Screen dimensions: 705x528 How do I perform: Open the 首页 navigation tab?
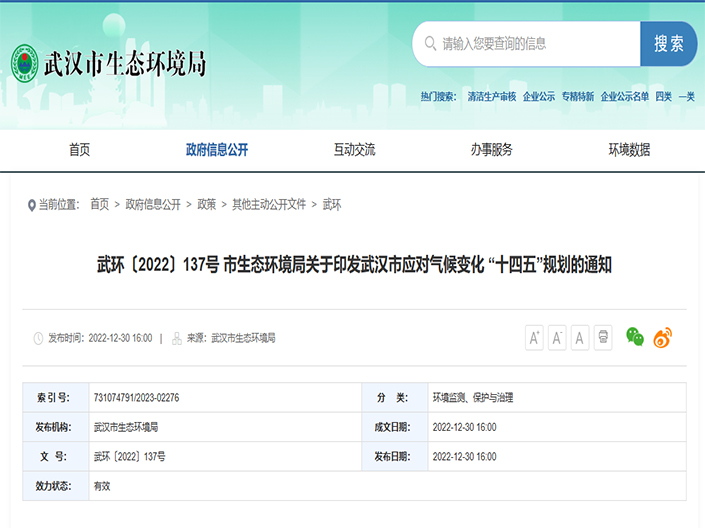[x=79, y=150]
